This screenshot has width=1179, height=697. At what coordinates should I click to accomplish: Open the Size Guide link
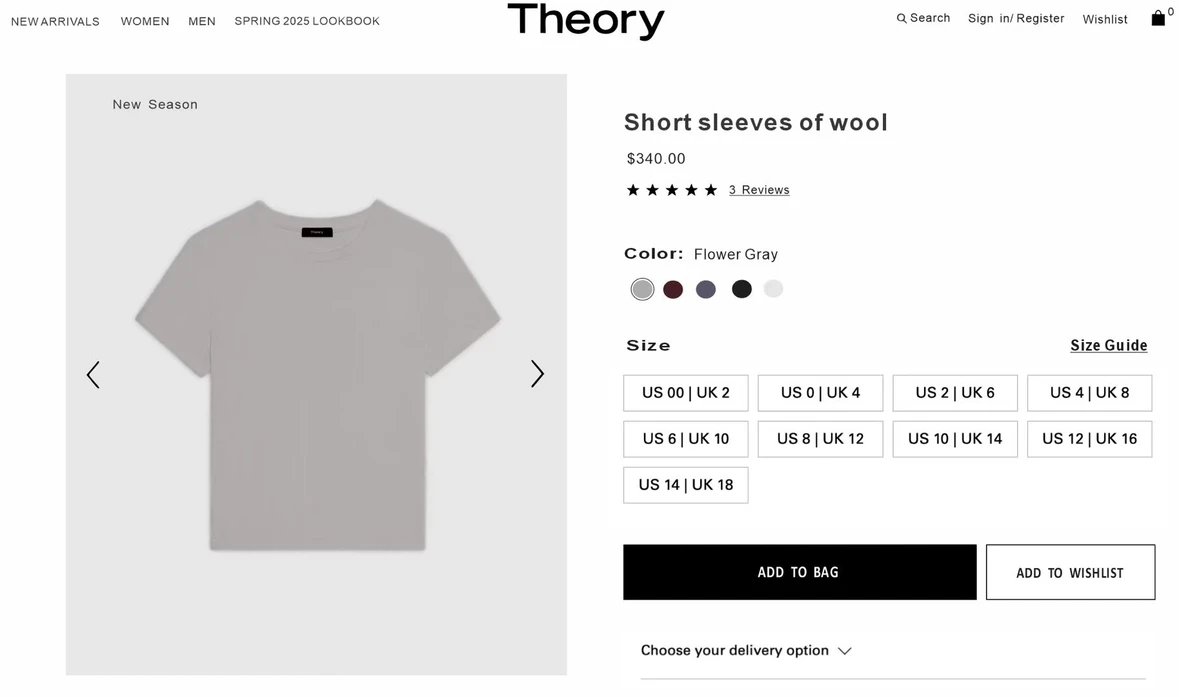(1108, 346)
